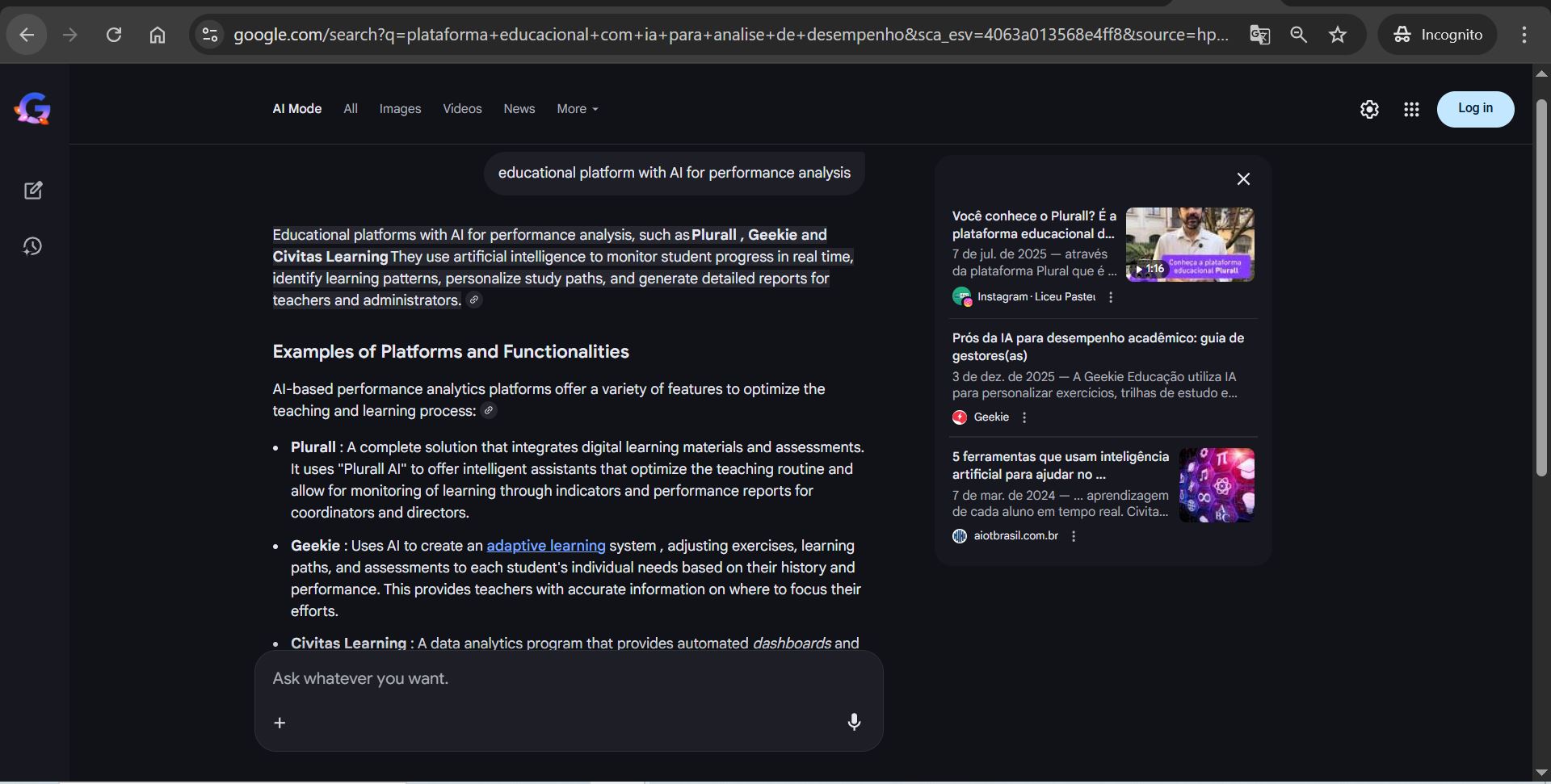Open the aiotbrasil article thumbnail
The height and width of the screenshot is (784, 1551).
1217,485
